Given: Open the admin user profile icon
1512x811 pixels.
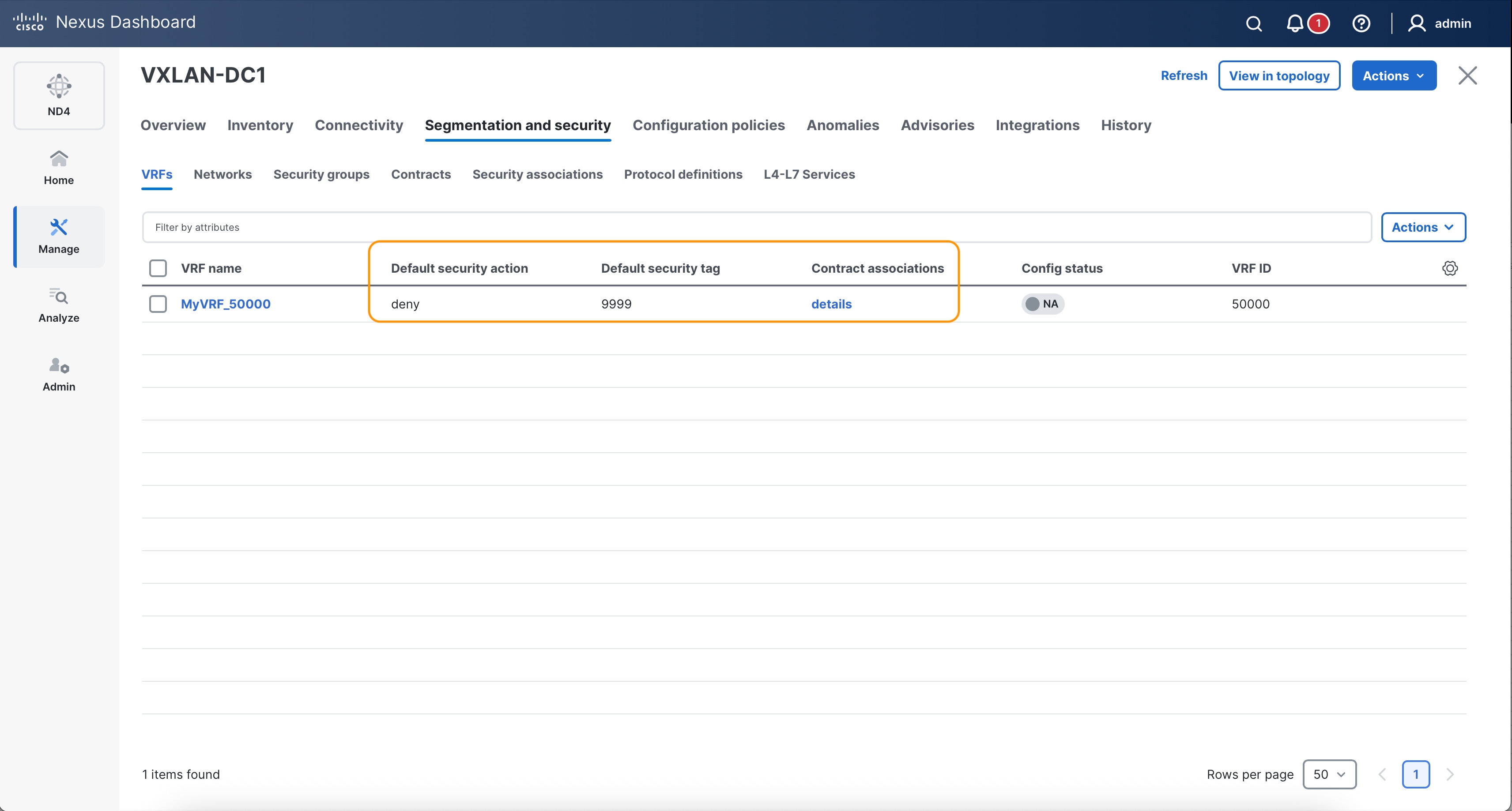Looking at the screenshot, I should pyautogui.click(x=1417, y=23).
